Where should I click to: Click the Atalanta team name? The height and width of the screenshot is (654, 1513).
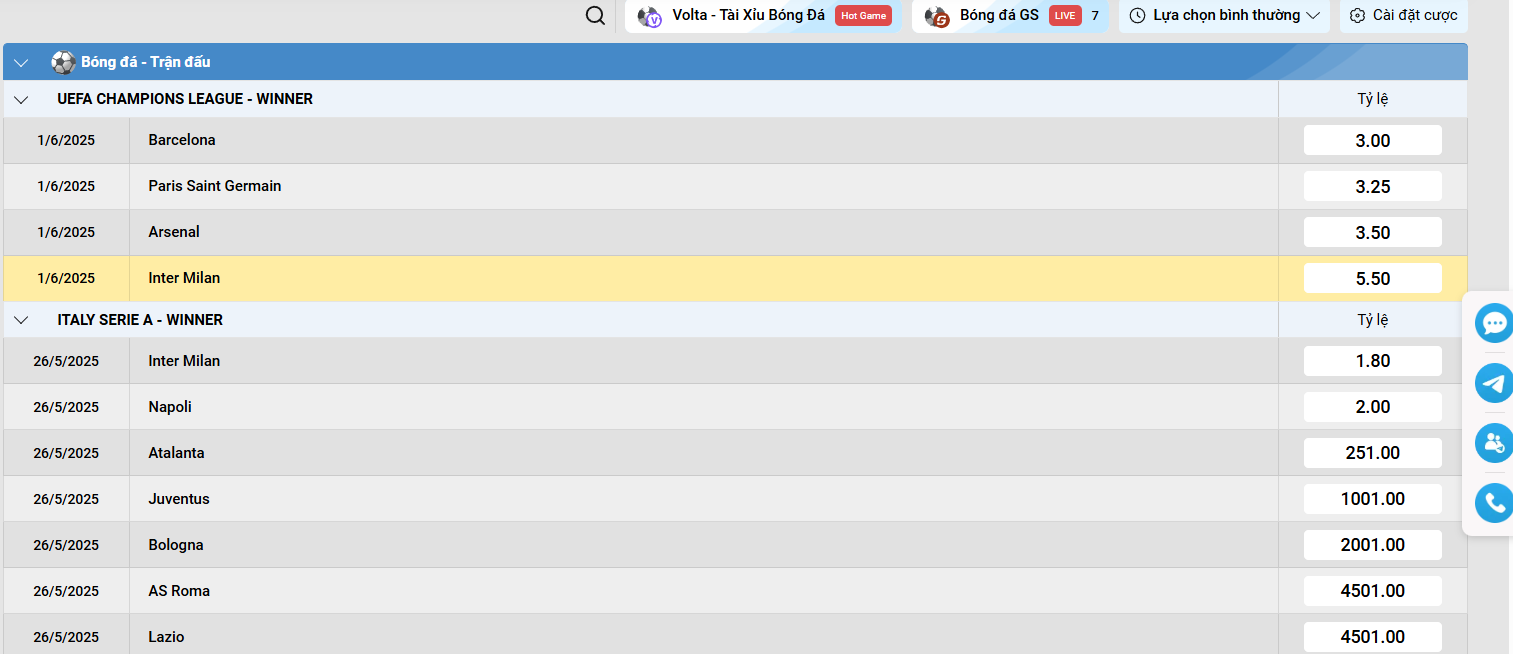(176, 453)
